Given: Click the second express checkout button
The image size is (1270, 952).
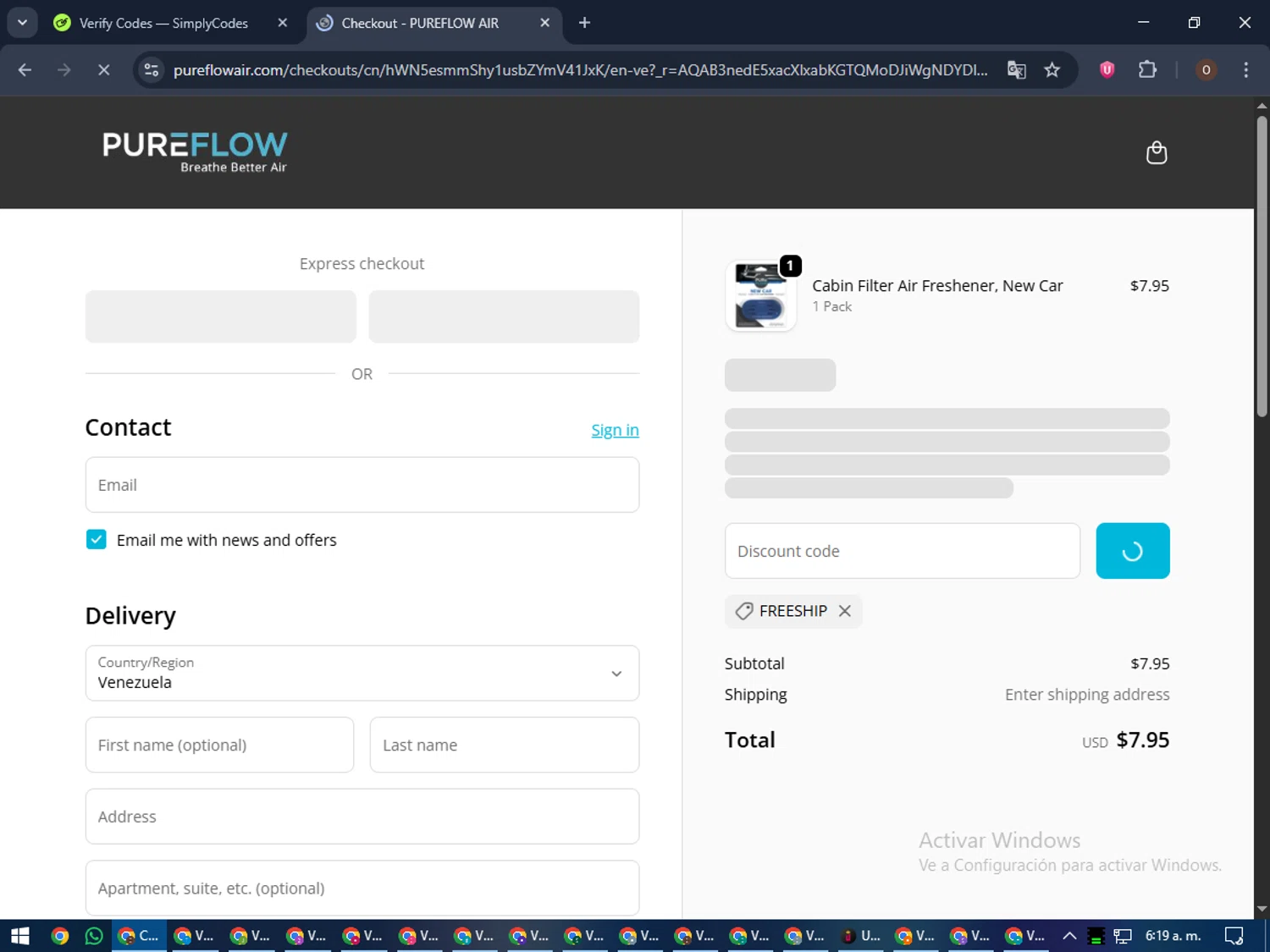Looking at the screenshot, I should tap(504, 316).
